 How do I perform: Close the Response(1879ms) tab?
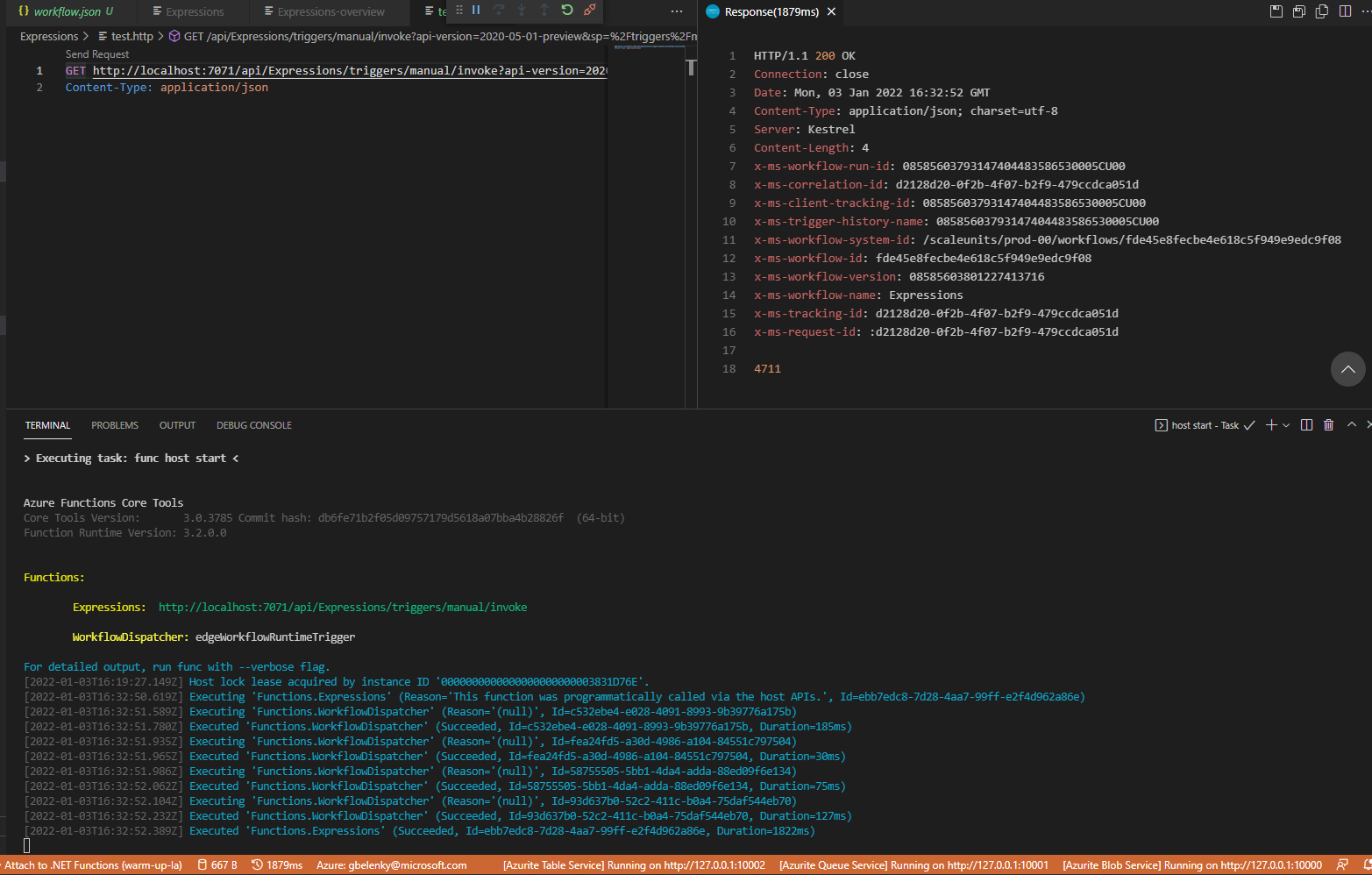point(831,11)
